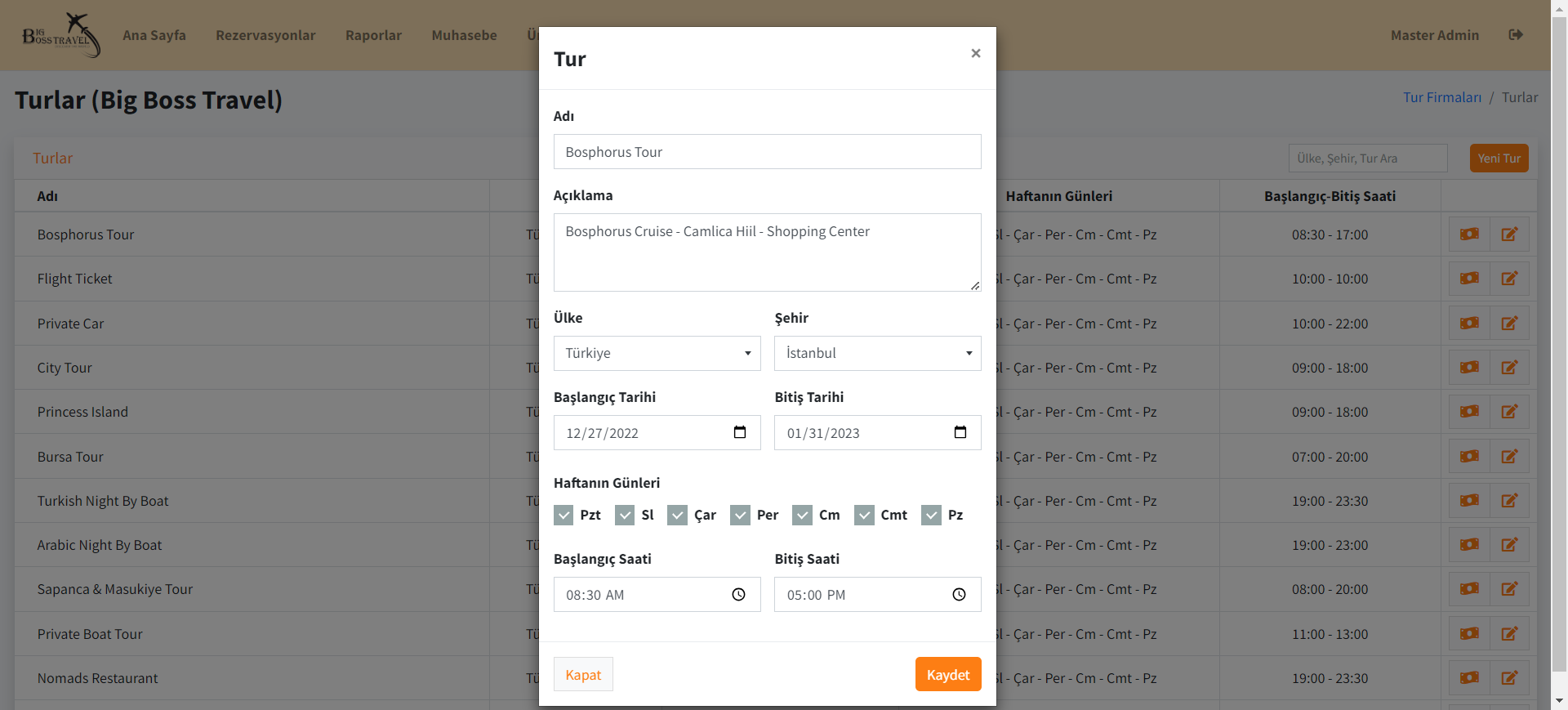Open calendar picker for Bitiş Tarihi
Screen dimensions: 1568x710
pos(960,432)
